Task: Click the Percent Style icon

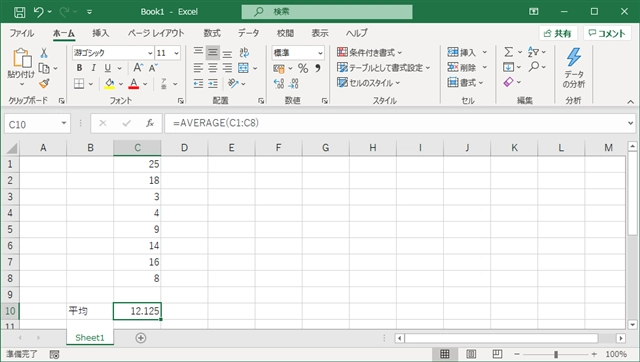Action: click(x=302, y=68)
